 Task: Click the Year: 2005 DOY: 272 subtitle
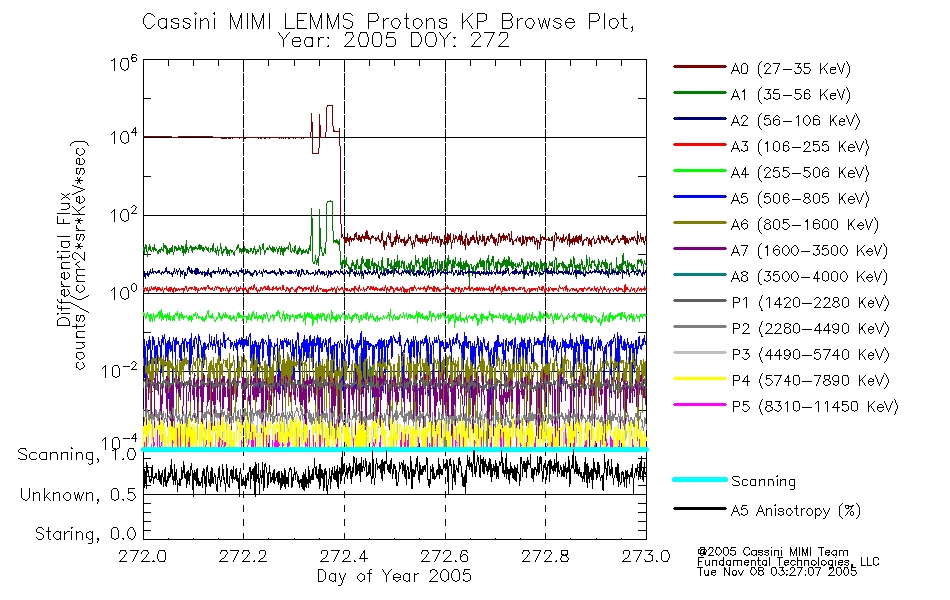coord(394,41)
